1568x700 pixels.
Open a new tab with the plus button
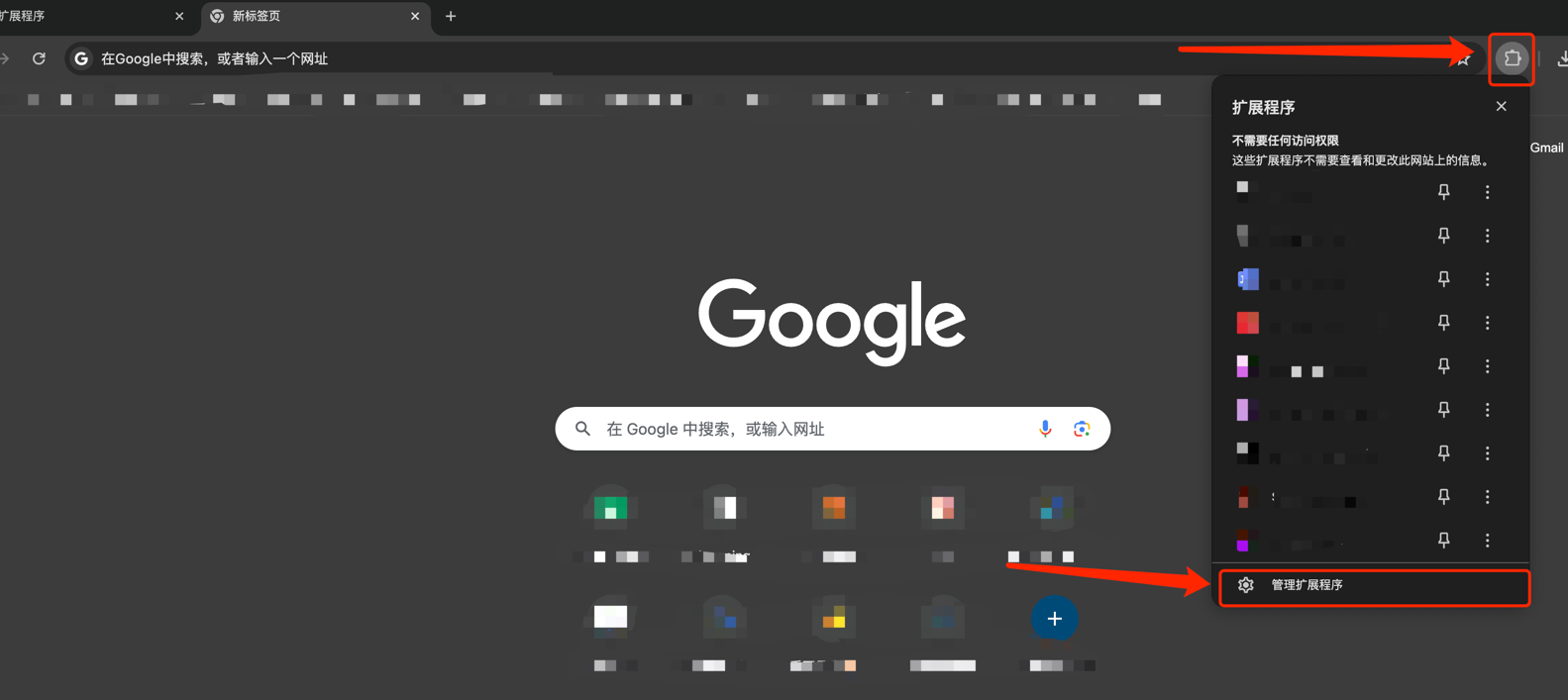click(451, 16)
